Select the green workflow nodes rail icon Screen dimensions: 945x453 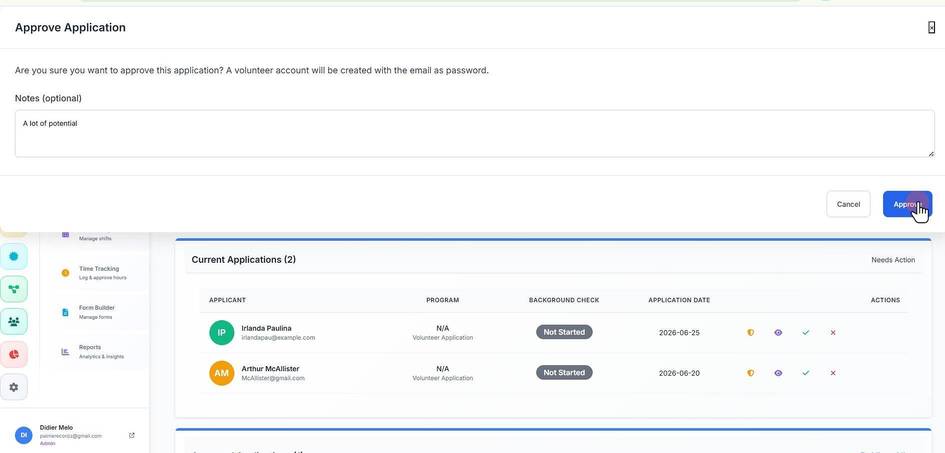(x=14, y=289)
